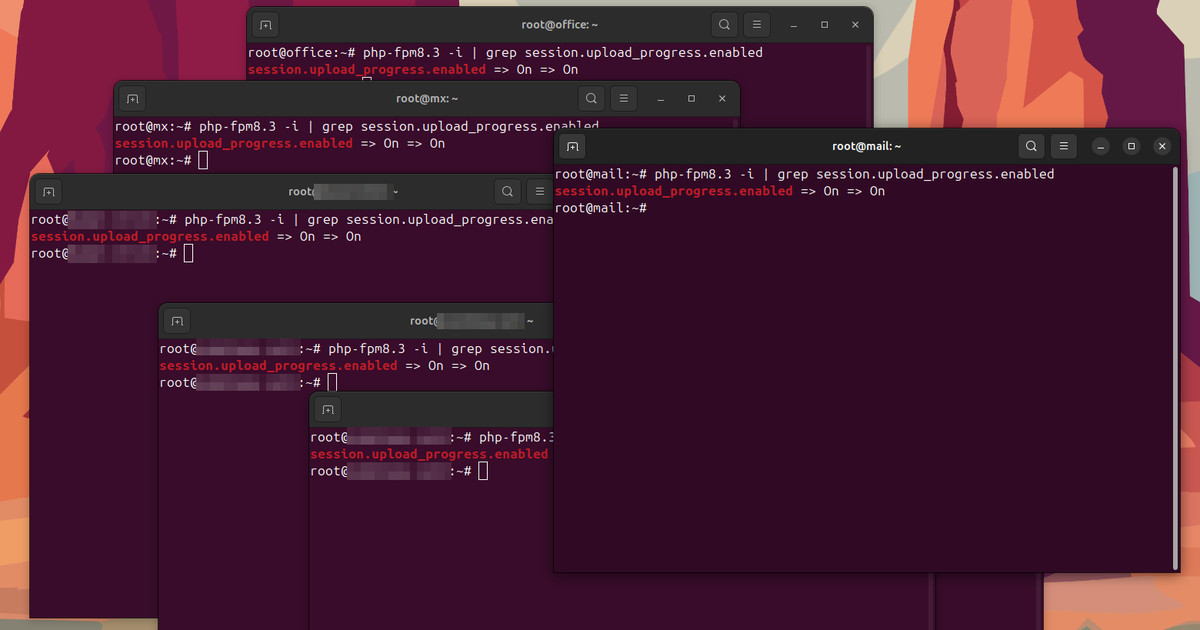Click search icon in third blurred-host terminal

[508, 191]
